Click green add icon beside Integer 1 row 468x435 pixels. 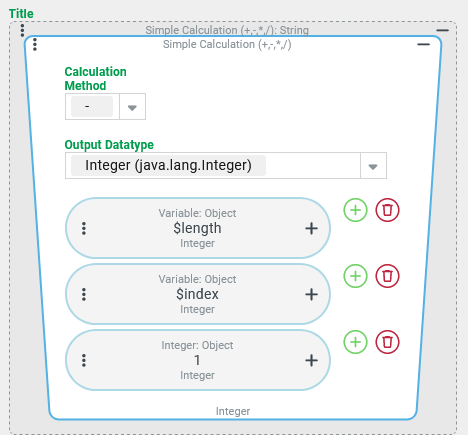[355, 342]
